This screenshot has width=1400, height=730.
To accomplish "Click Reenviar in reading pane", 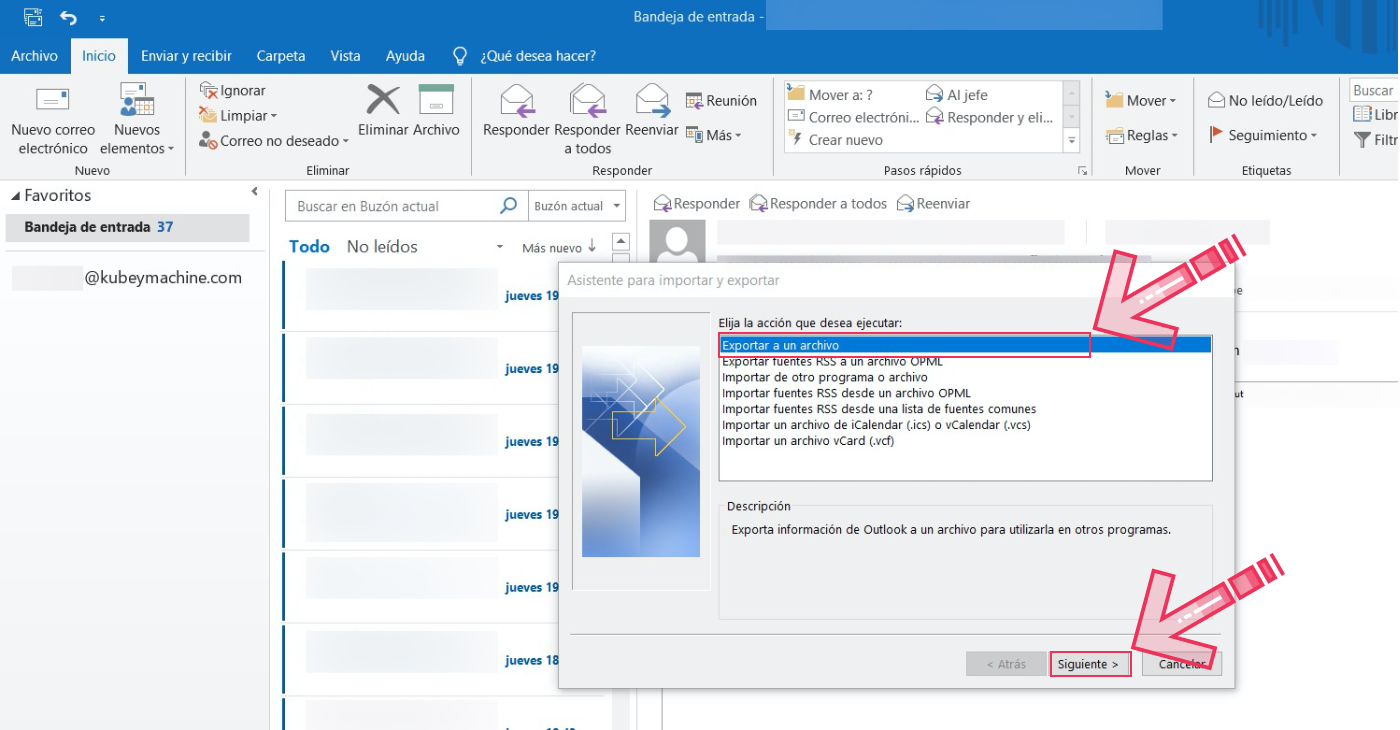I will click(x=933, y=204).
